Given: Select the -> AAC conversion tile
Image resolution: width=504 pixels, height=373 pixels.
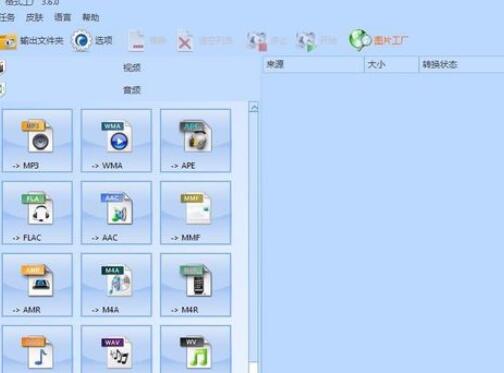Looking at the screenshot, I should (x=116, y=213).
